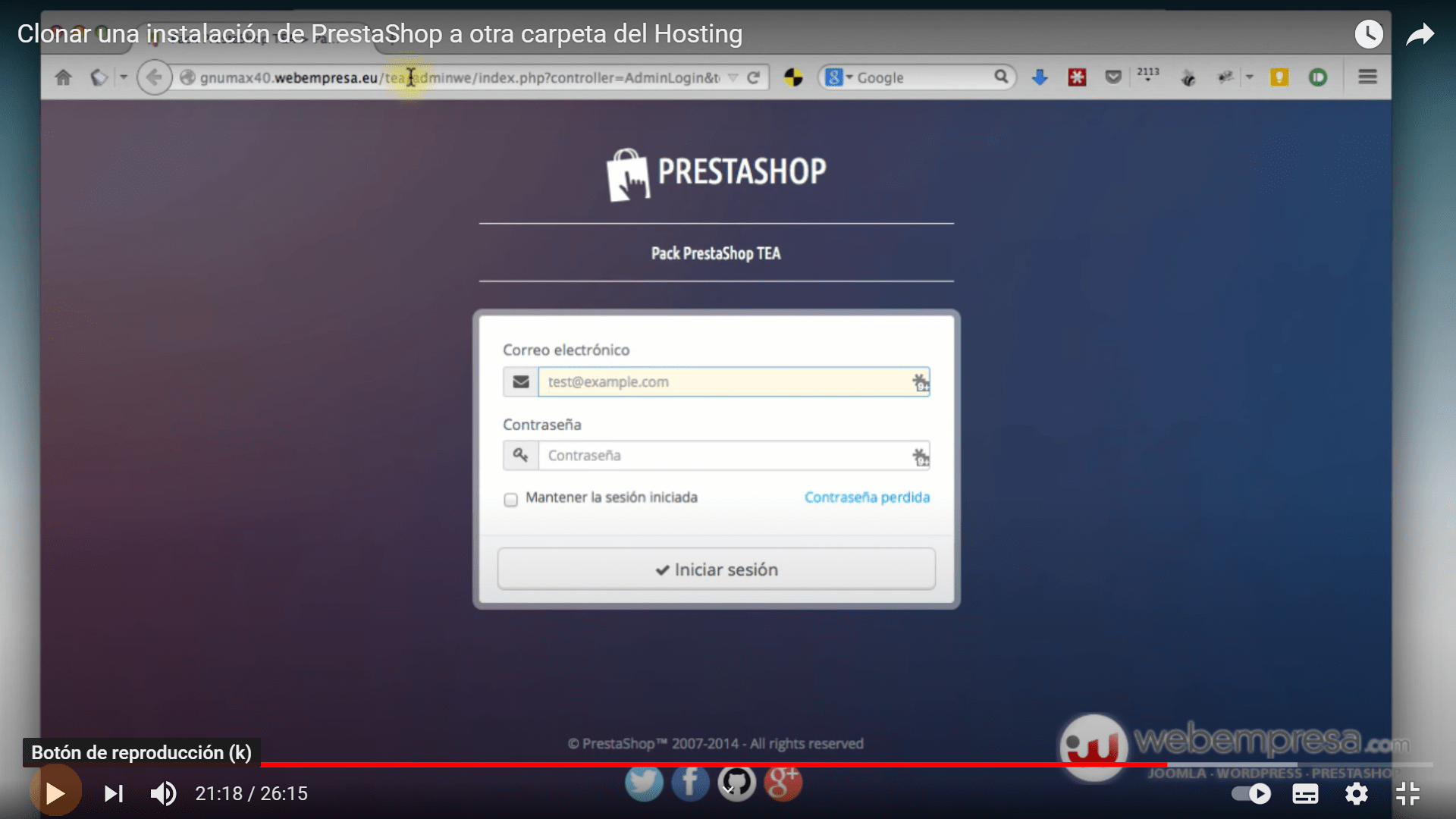This screenshot has height=819, width=1456.
Task: Click the reload page icon in the address bar
Action: (753, 77)
